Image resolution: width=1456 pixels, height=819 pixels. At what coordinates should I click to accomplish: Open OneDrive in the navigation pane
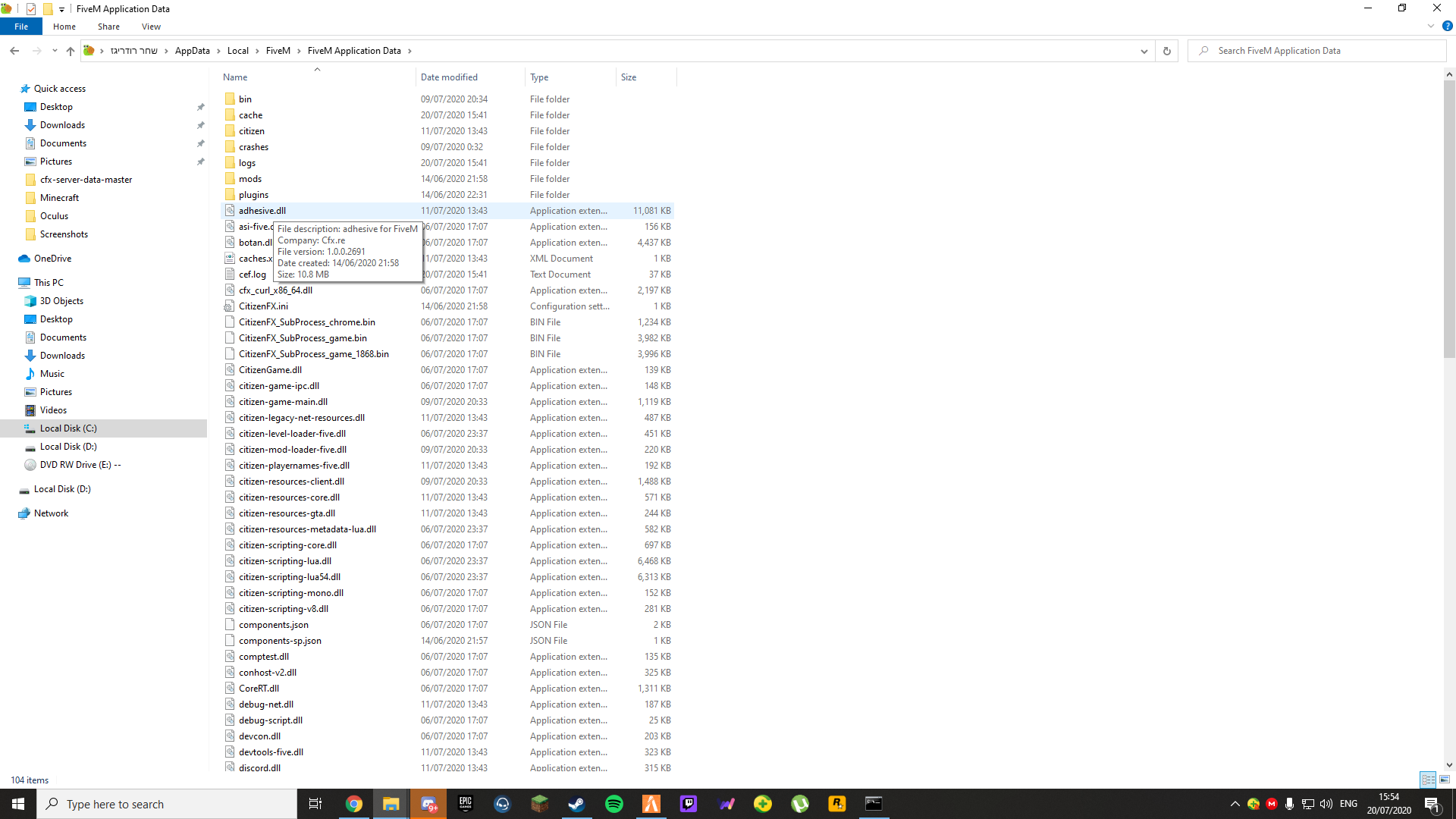[52, 259]
